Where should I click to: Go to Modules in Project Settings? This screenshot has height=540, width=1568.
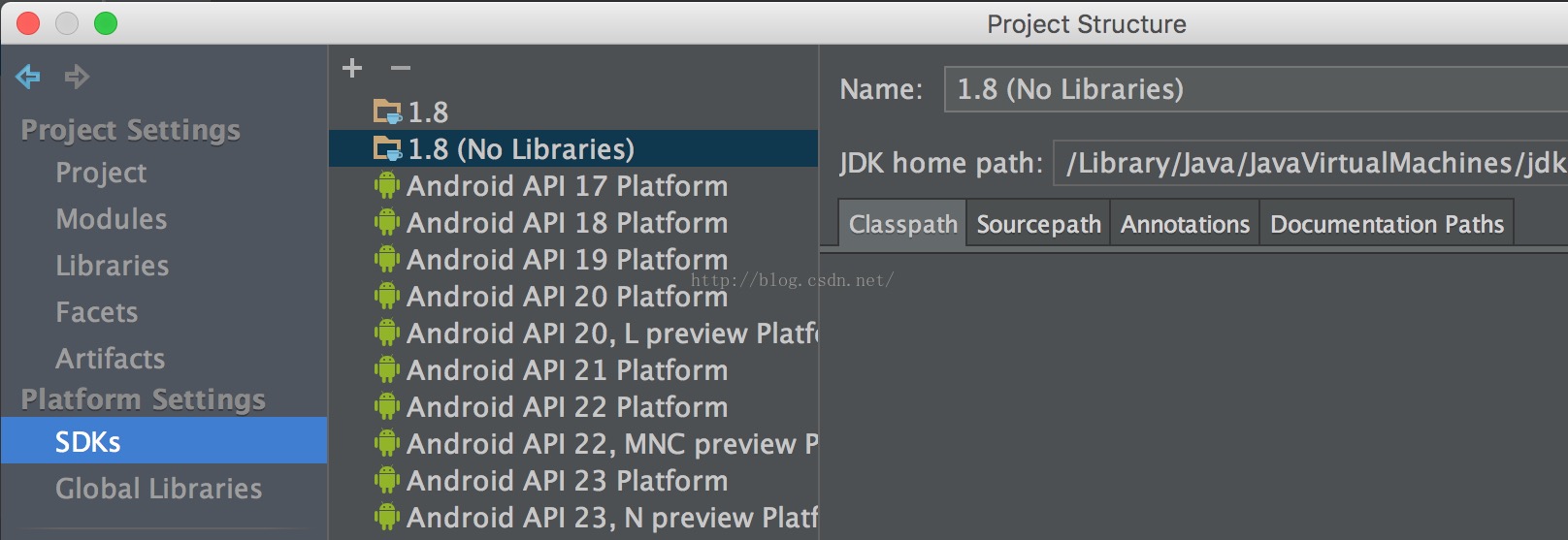(x=112, y=219)
